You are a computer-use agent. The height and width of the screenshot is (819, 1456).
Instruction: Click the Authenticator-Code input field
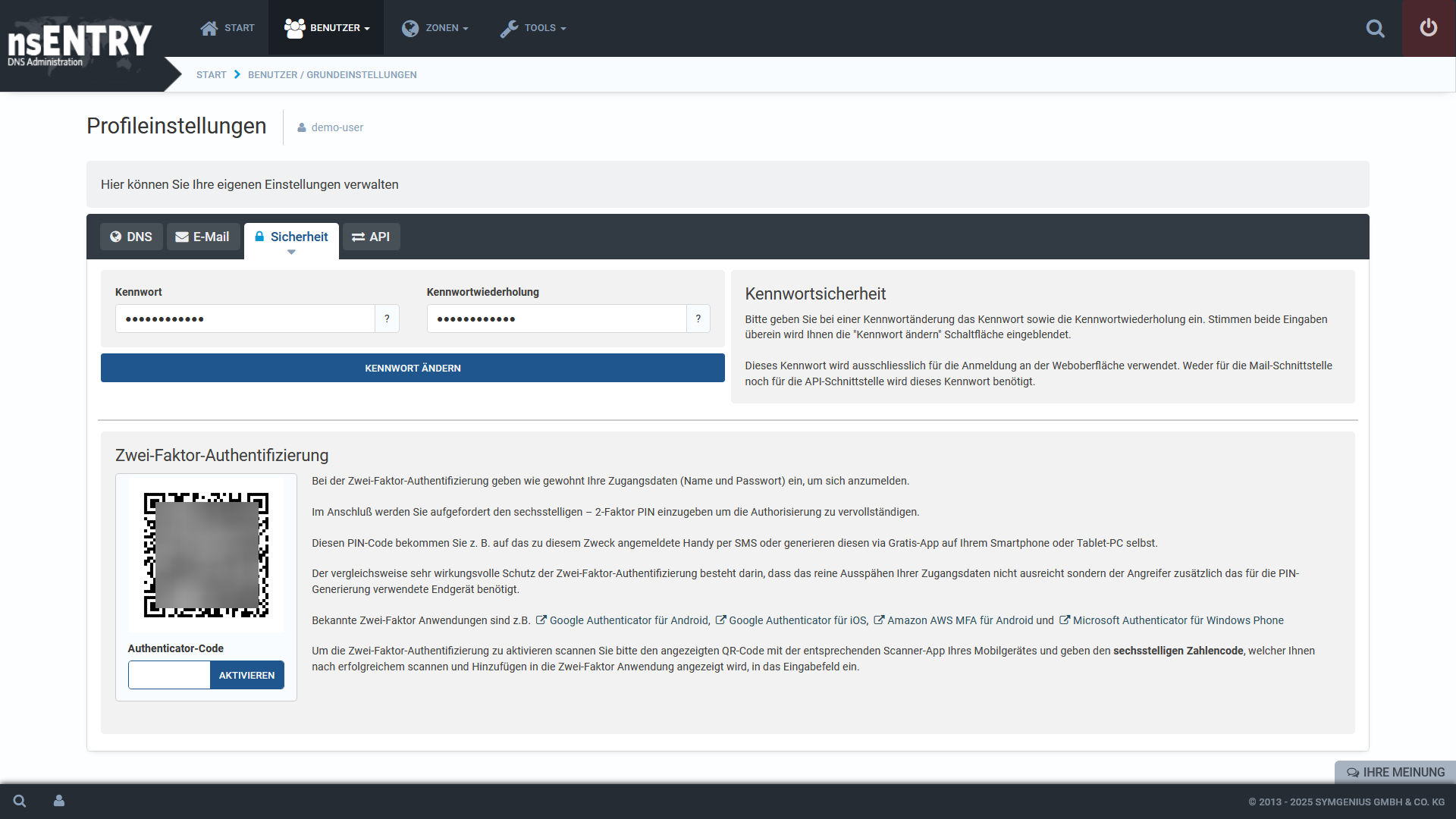click(169, 675)
